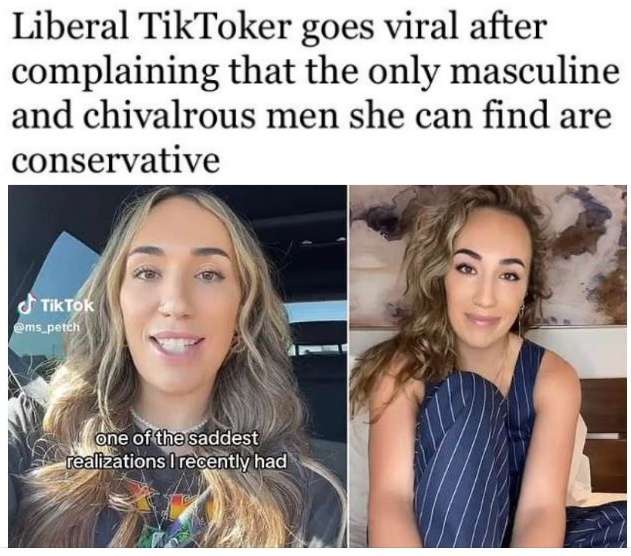The width and height of the screenshot is (631, 556).
Task: Open the left TikTok video thumbnail
Action: click(x=177, y=366)
